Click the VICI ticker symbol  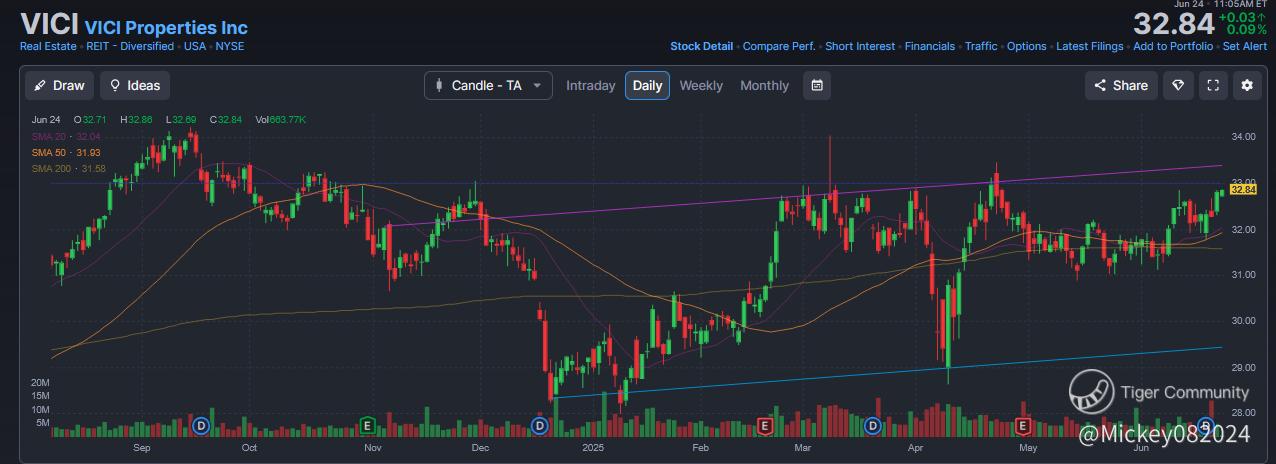[50, 24]
